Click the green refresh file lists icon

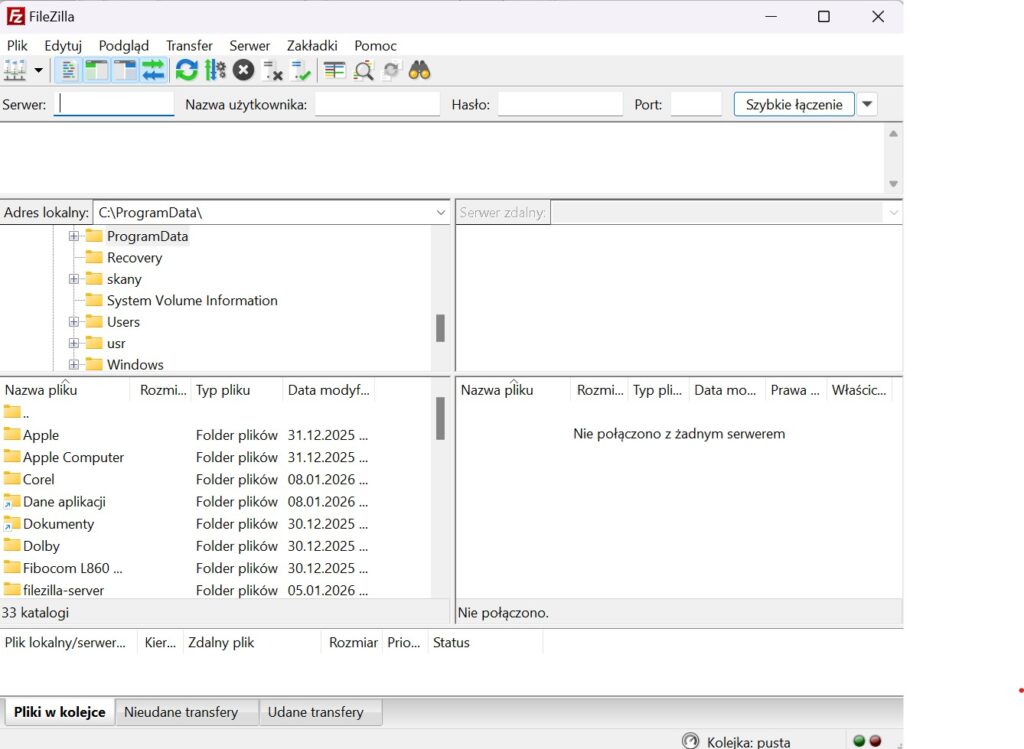pyautogui.click(x=186, y=71)
